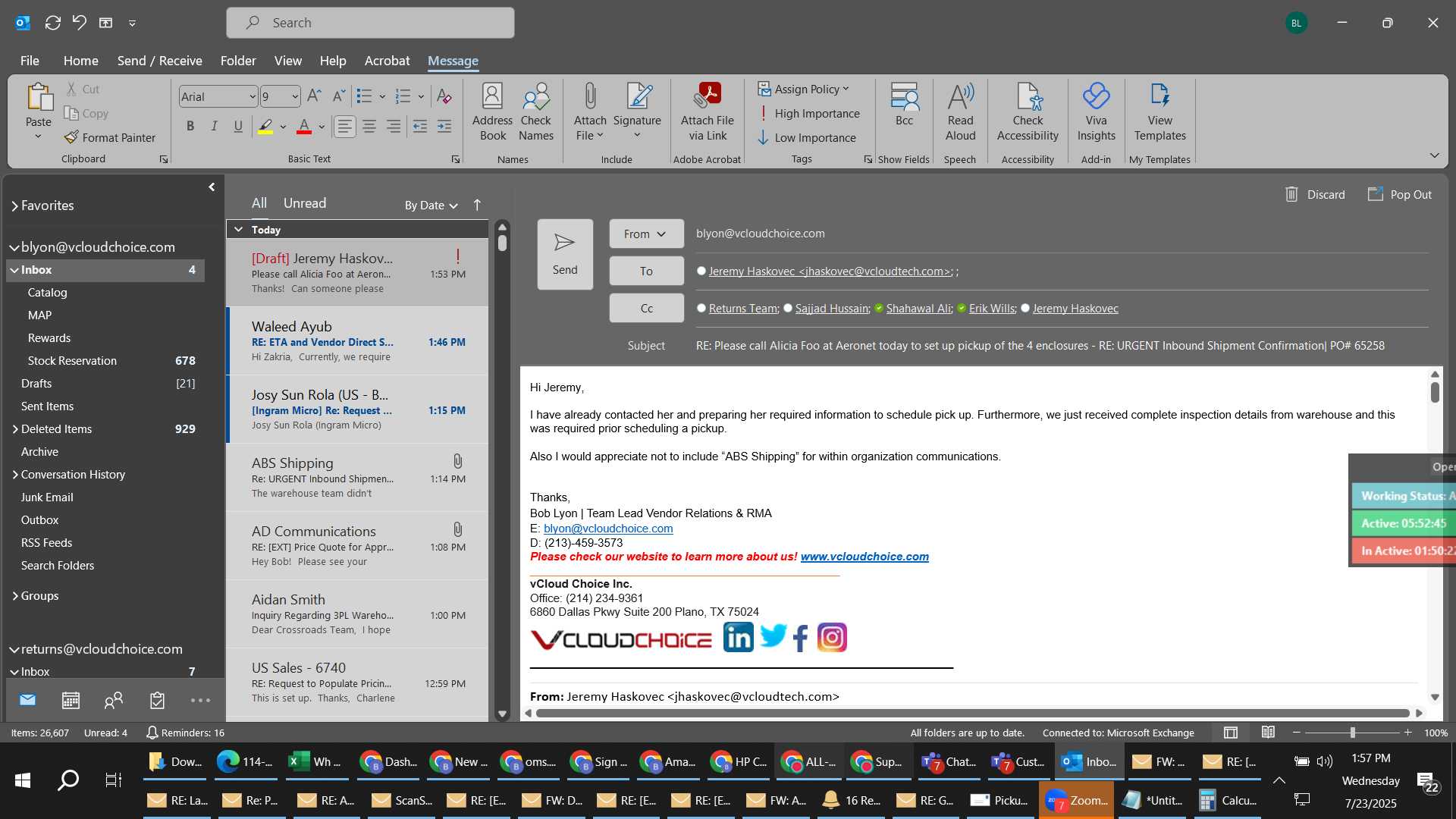Open the Address Book

(492, 112)
